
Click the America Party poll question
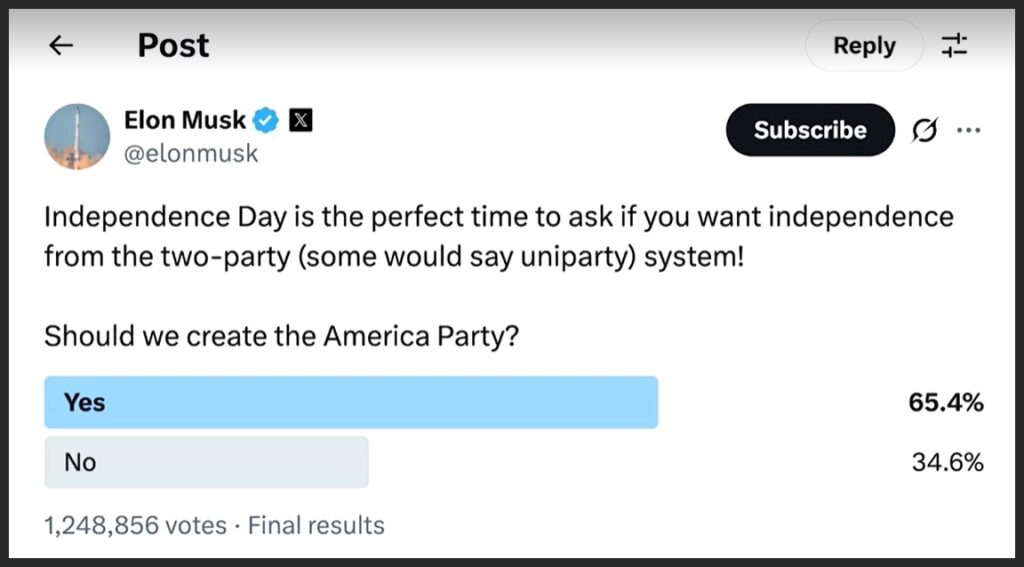281,337
